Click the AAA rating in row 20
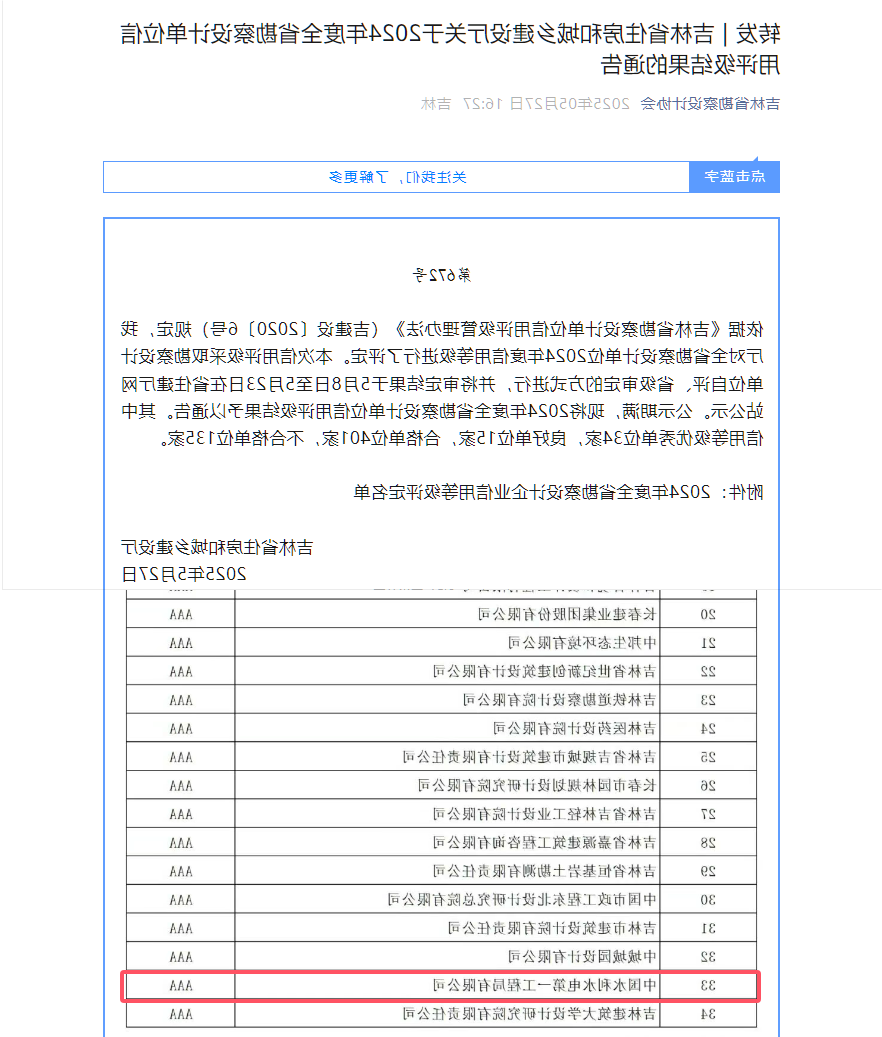 tap(180, 614)
